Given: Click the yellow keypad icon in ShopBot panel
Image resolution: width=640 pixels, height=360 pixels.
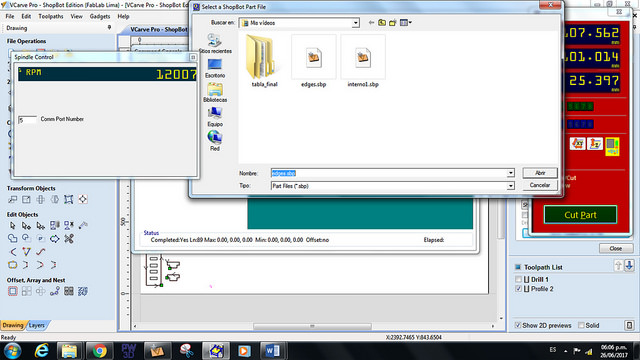Looking at the screenshot, I should coord(612,146).
